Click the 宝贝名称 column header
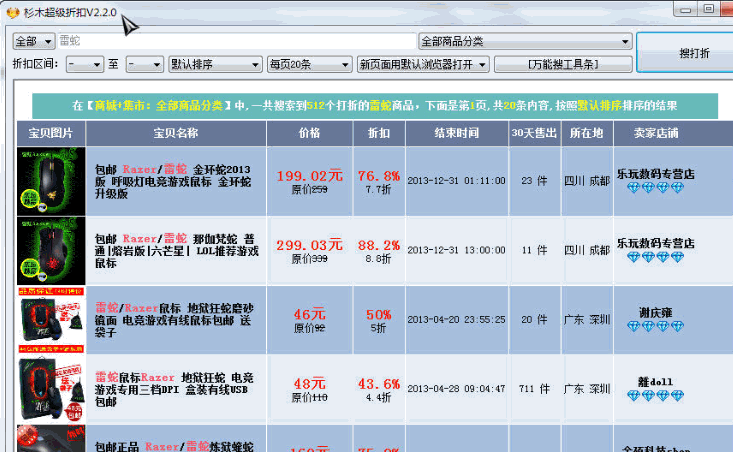The width and height of the screenshot is (733, 452). click(x=176, y=133)
